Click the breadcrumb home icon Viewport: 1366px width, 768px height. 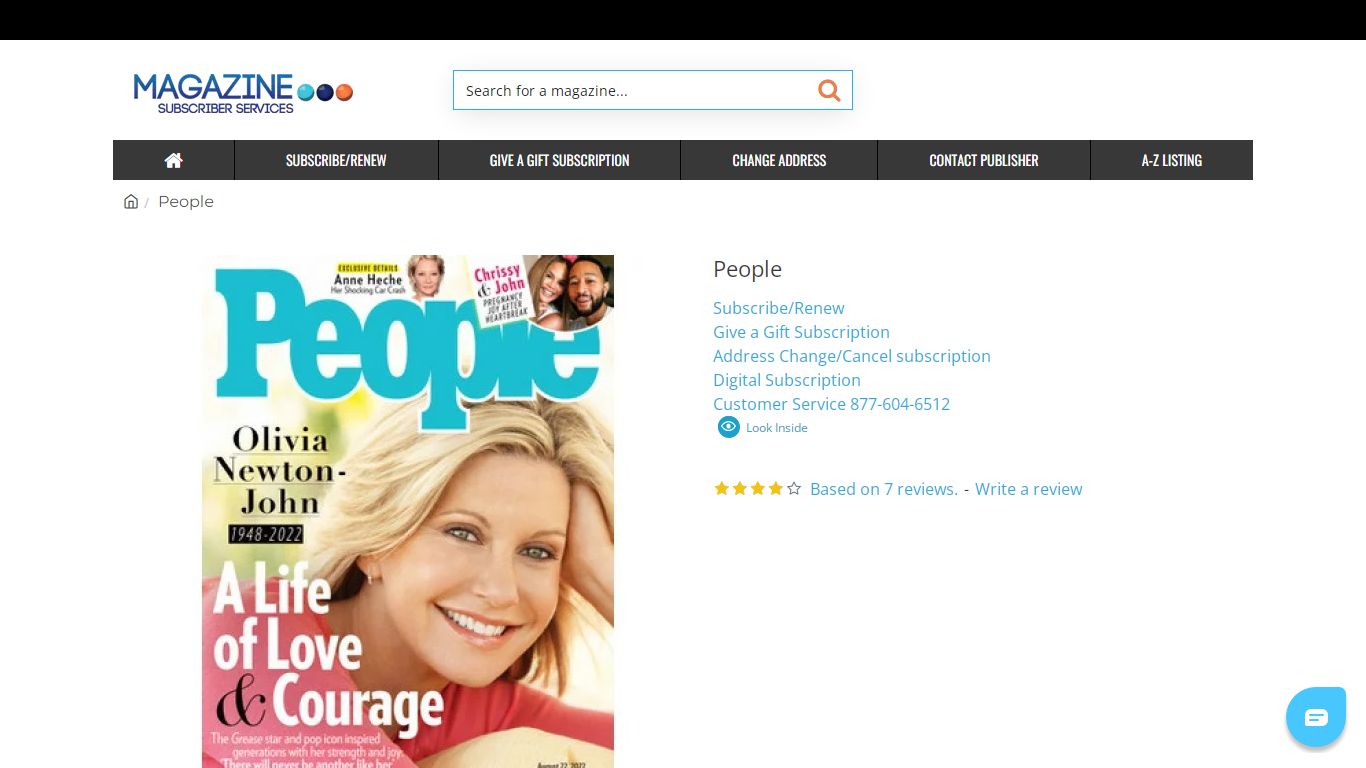(131, 201)
